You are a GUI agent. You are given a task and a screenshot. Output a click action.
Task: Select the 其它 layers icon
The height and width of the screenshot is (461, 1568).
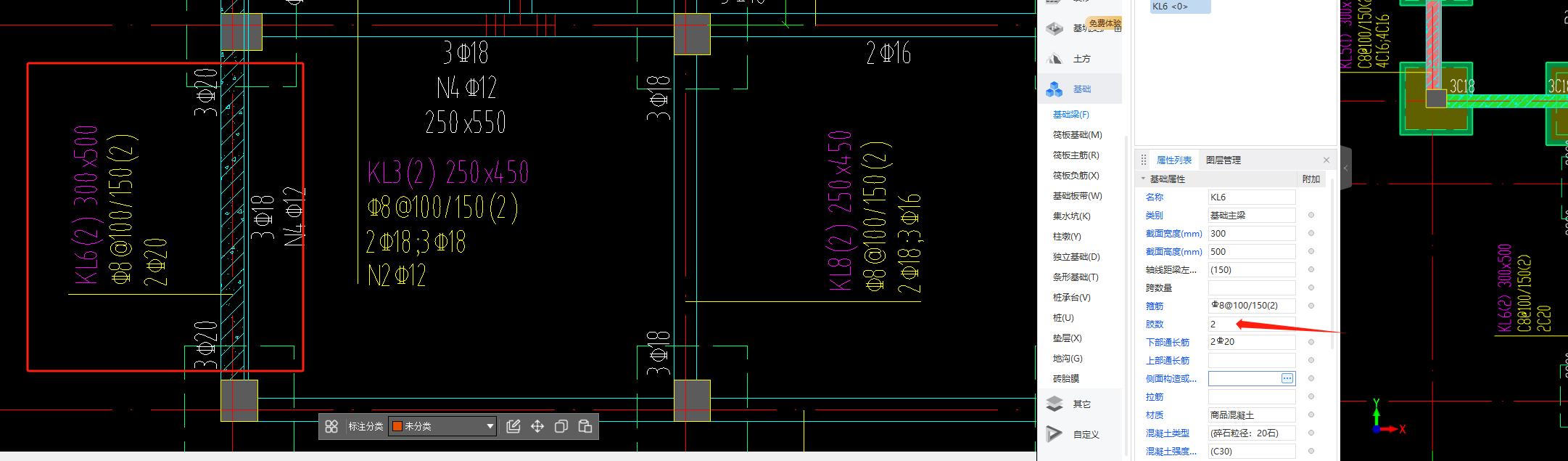coord(1055,404)
